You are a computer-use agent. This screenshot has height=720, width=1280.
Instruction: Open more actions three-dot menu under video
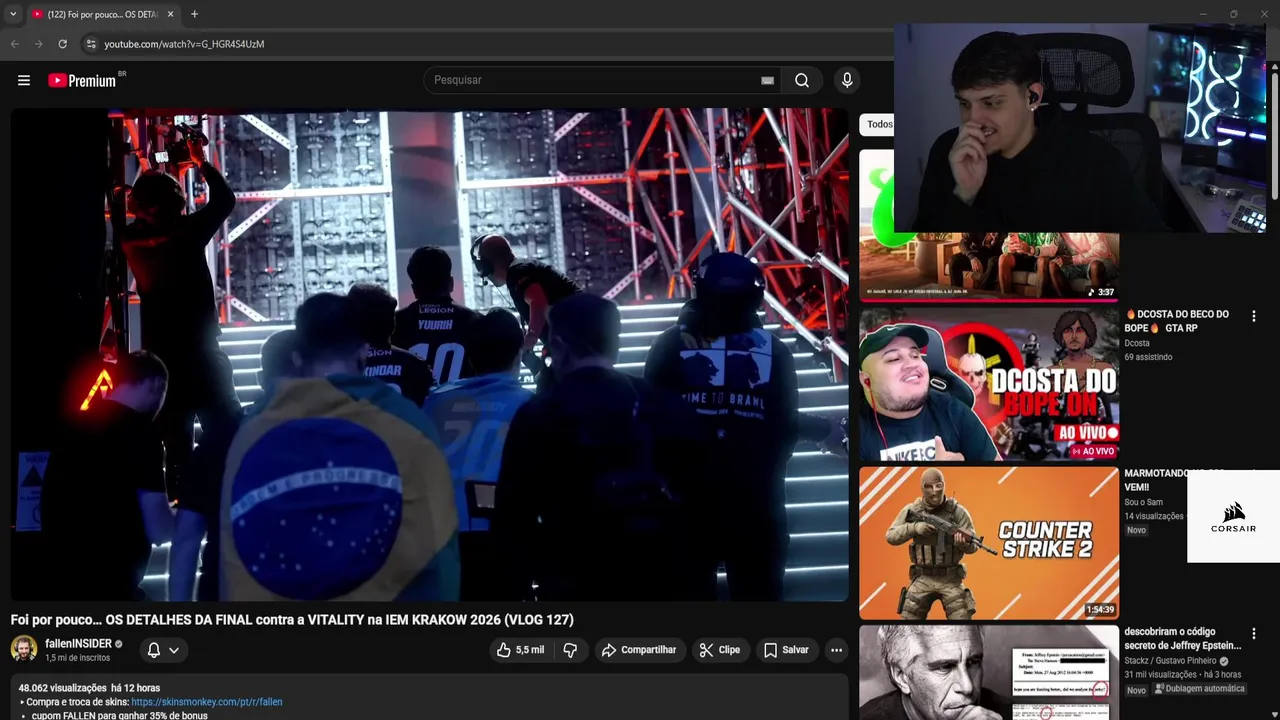click(836, 650)
